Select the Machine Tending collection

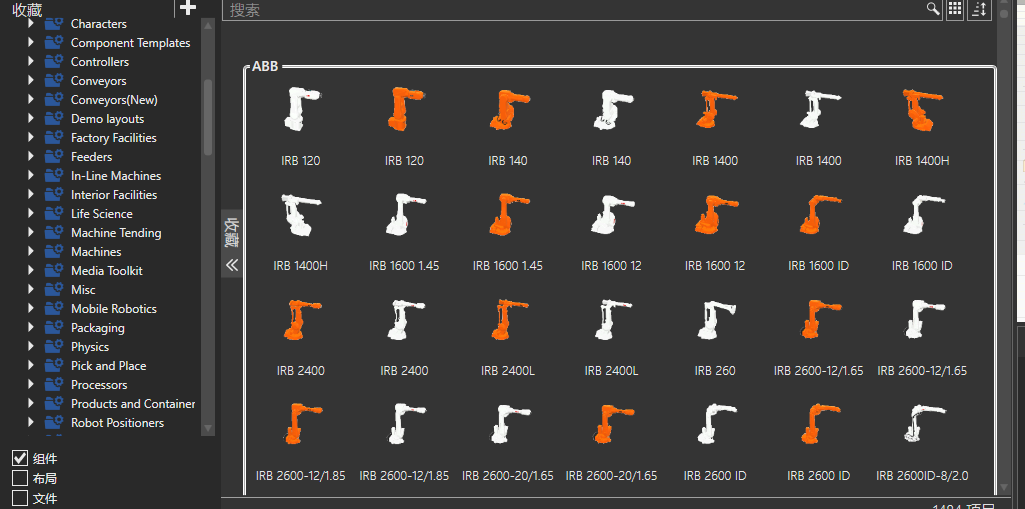116,233
